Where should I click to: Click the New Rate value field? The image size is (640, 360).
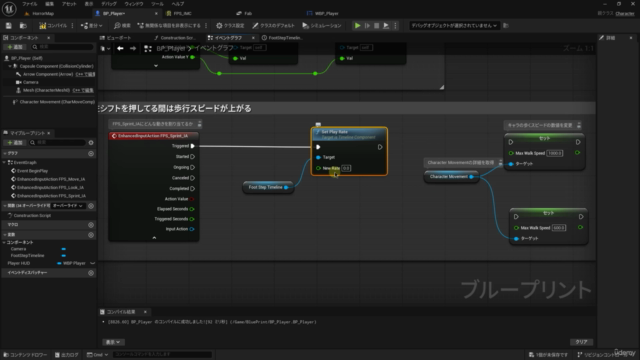pos(346,168)
